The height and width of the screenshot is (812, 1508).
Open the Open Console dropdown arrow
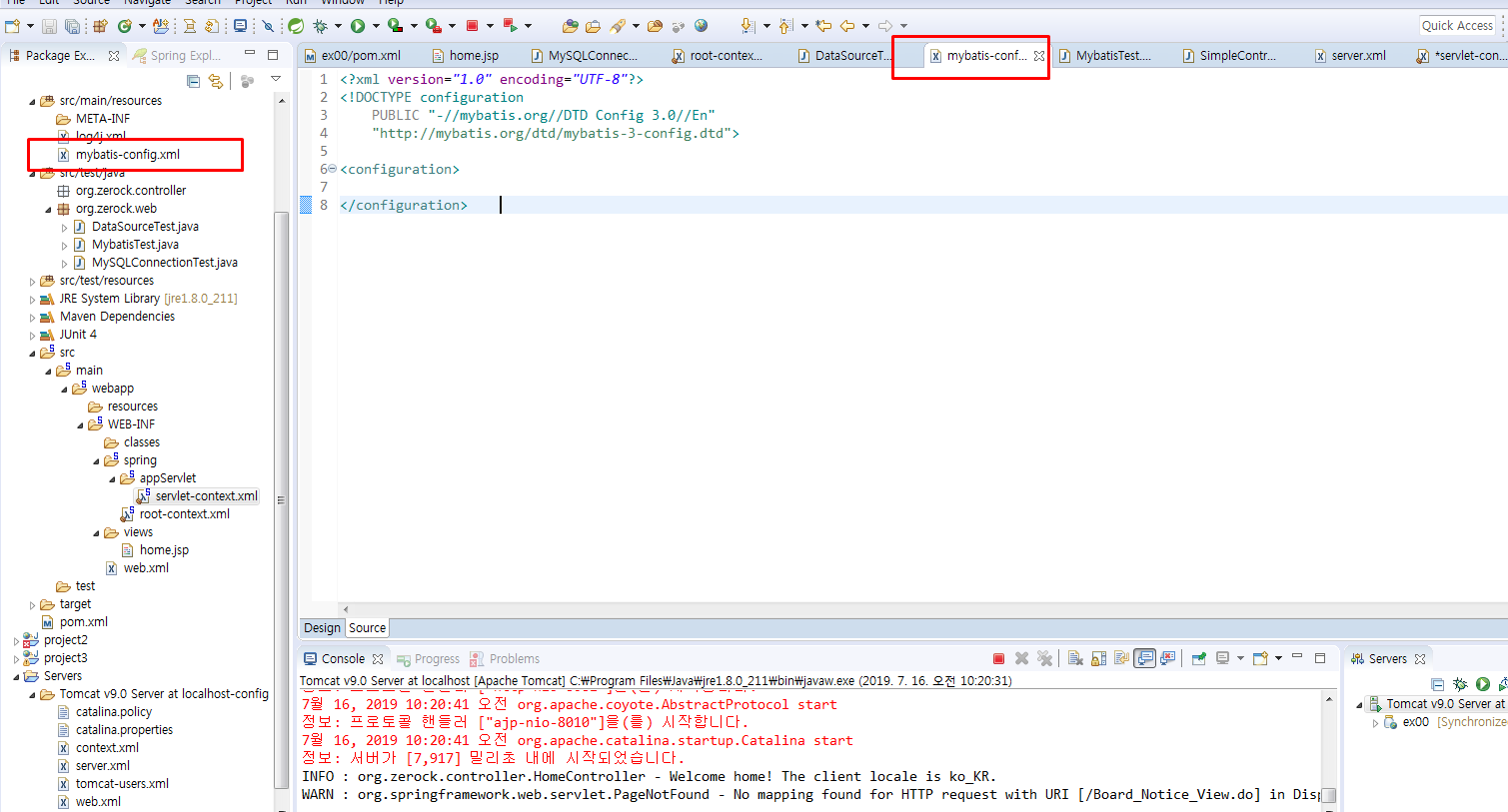coord(1279,658)
